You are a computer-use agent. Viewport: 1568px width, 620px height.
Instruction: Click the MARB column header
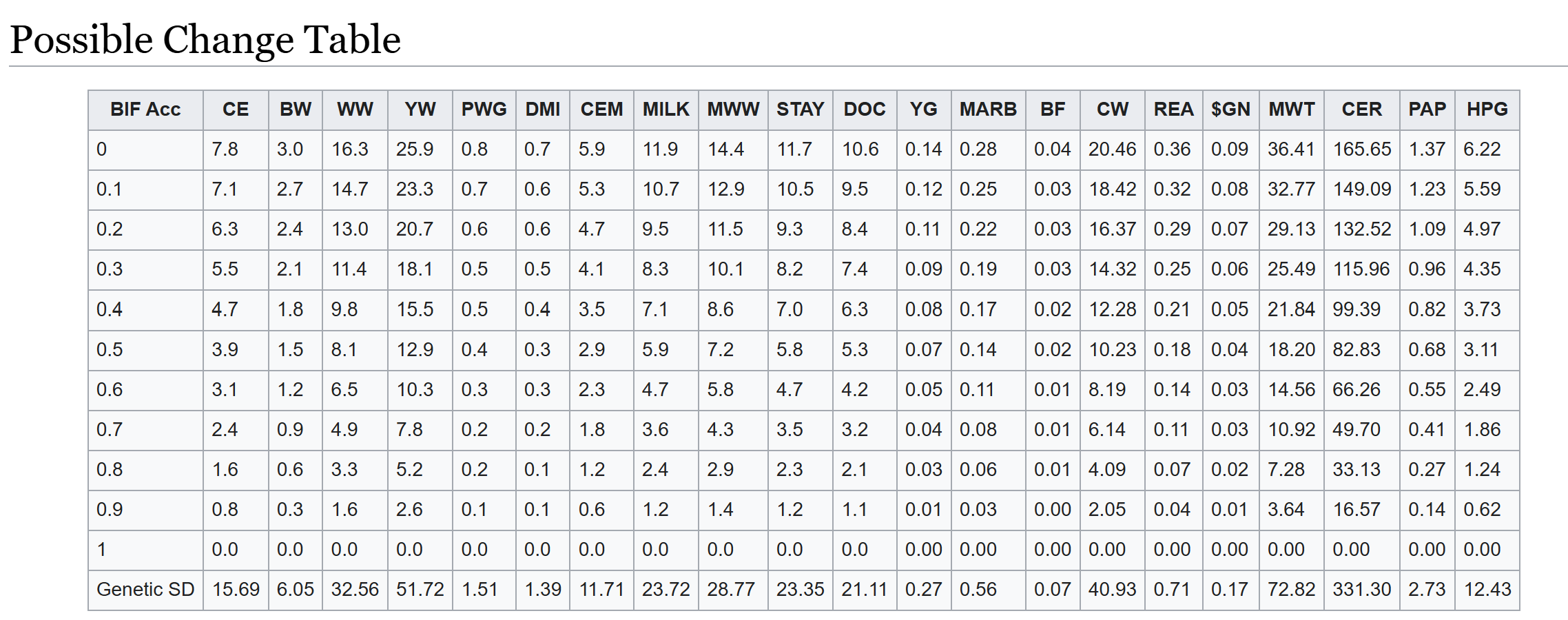click(988, 110)
